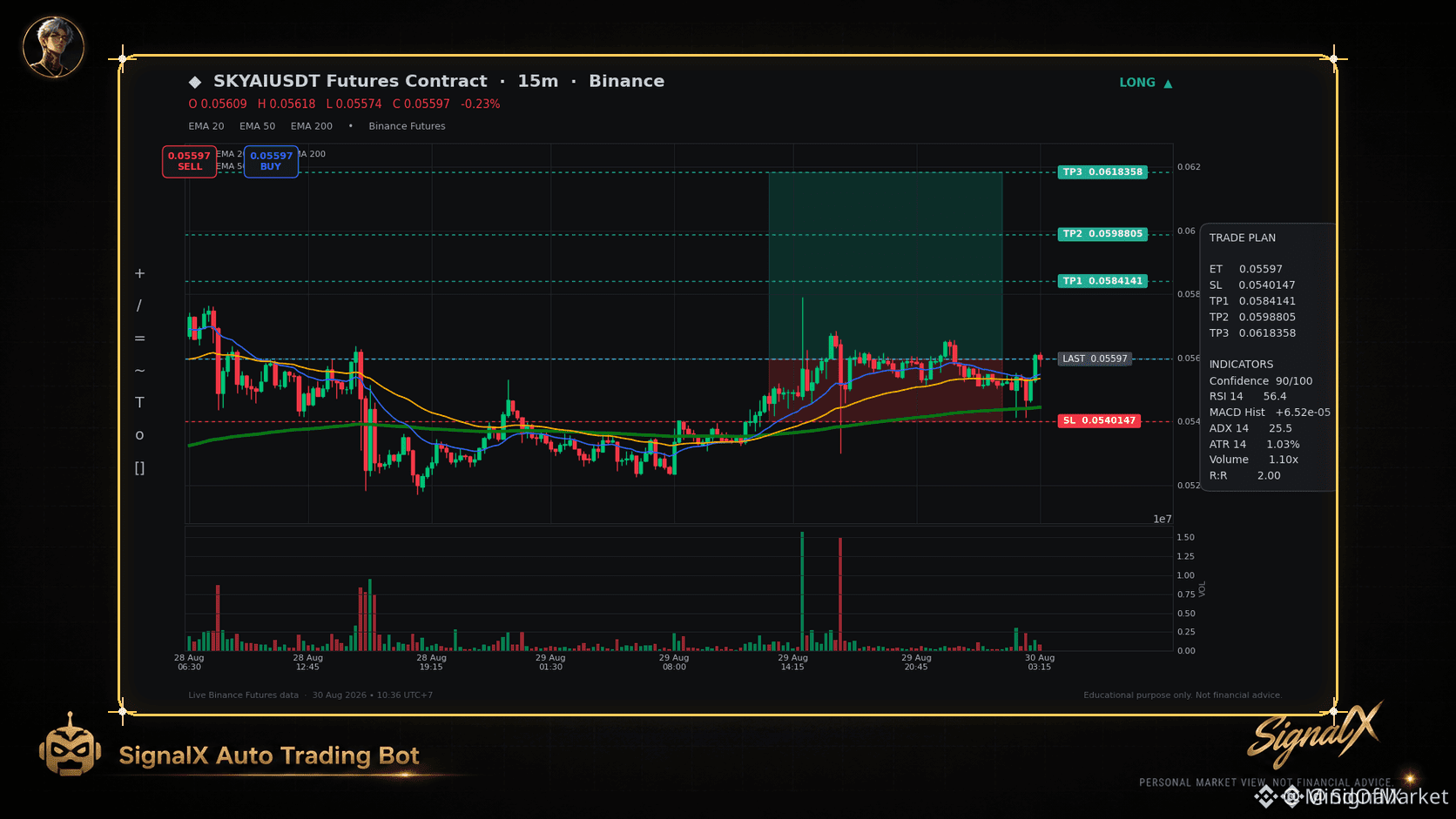Click the 15m timeframe label
This screenshot has height=819, width=1456.
point(538,81)
